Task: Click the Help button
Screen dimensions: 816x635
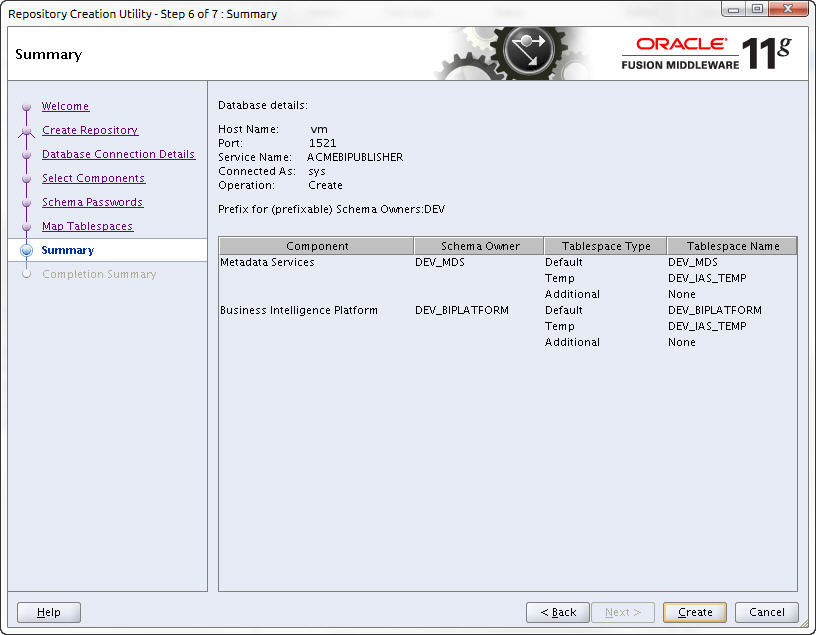Action: 49,613
